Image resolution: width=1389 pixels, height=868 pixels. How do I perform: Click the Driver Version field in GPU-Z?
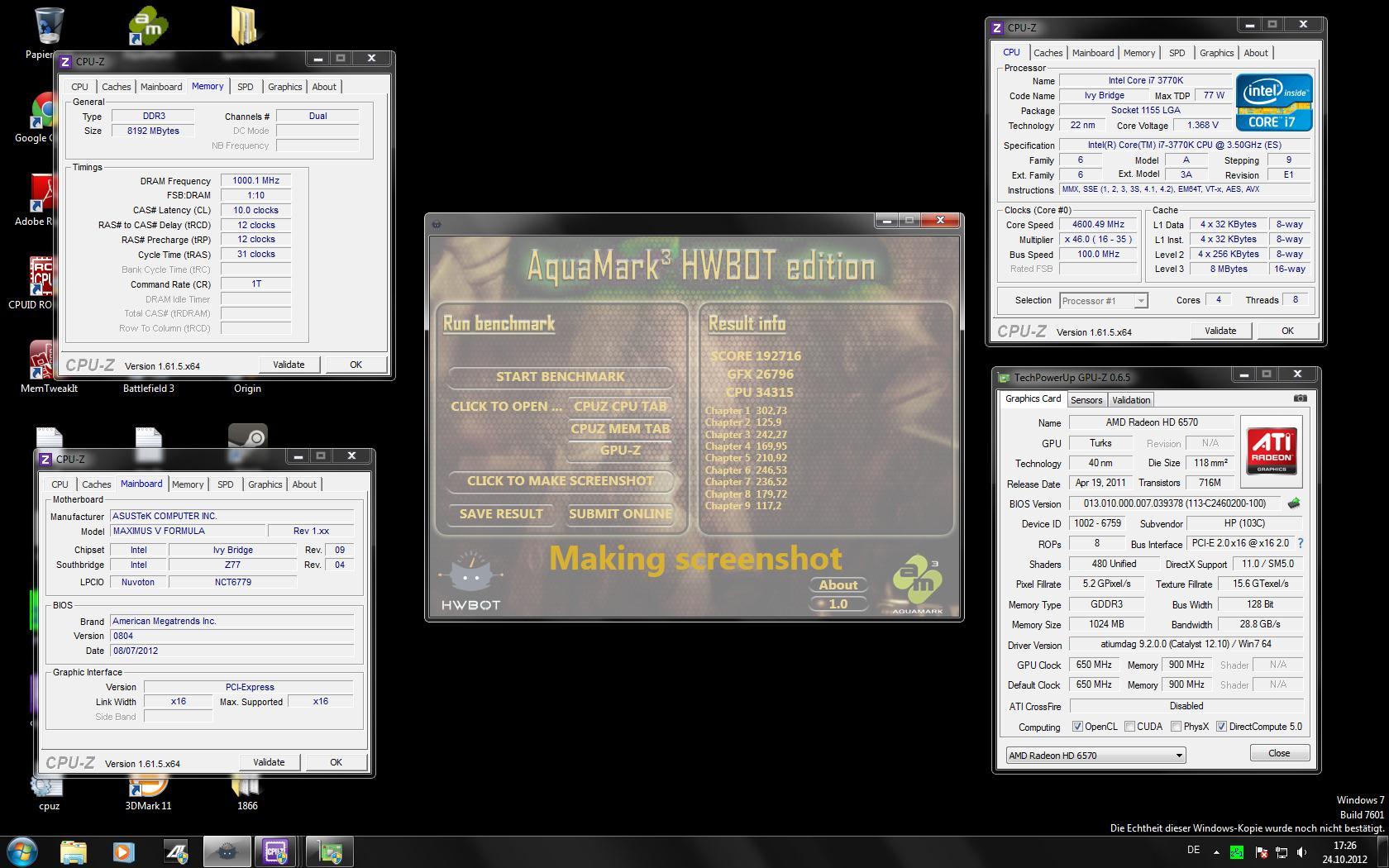1186,645
